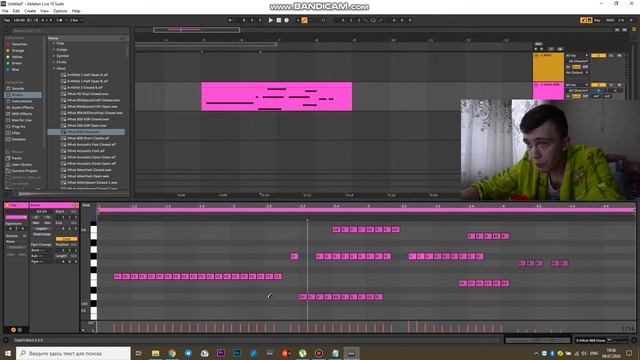
Task: Click the Tap tempo button
Action: point(7,20)
